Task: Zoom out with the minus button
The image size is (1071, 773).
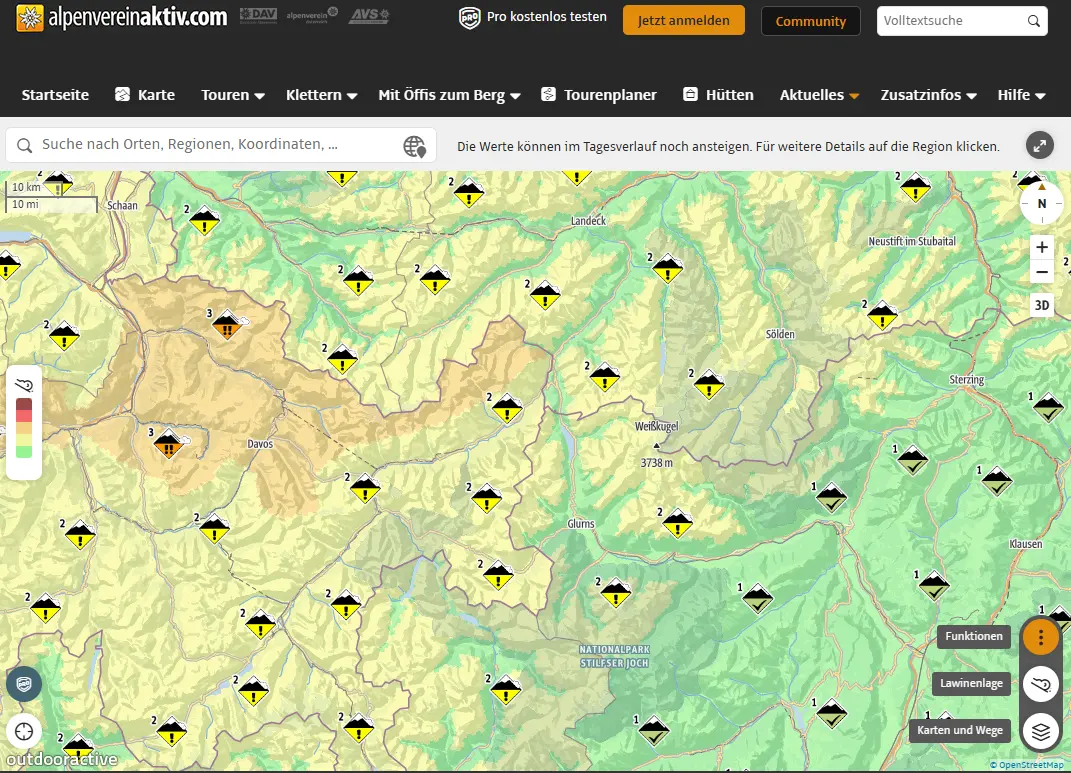Action: point(1042,272)
